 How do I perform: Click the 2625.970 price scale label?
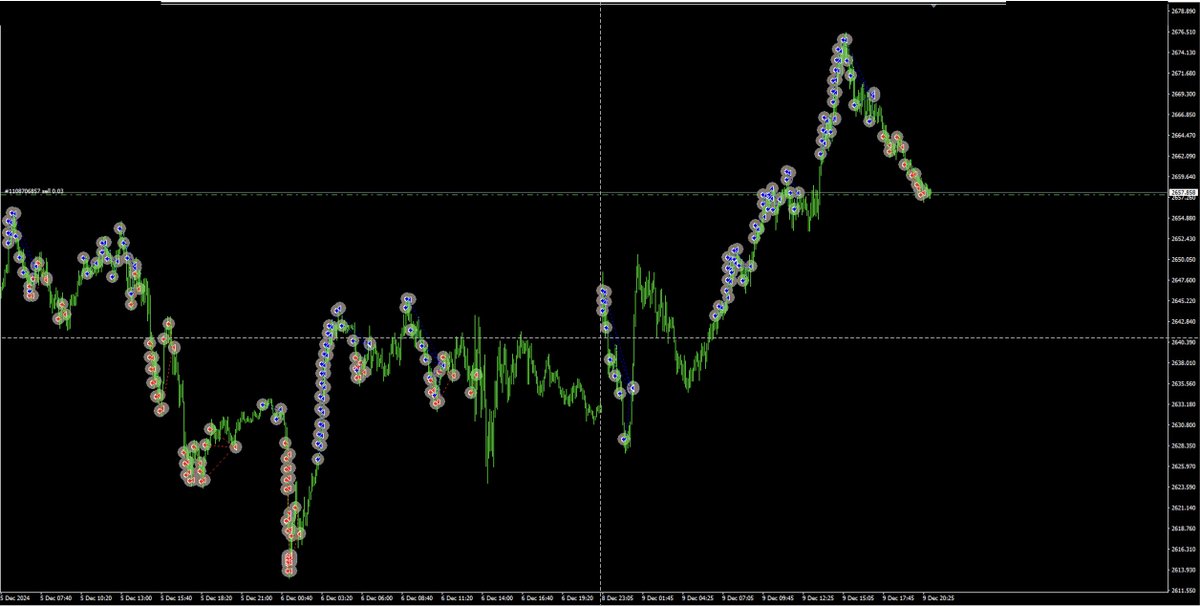click(x=1183, y=466)
